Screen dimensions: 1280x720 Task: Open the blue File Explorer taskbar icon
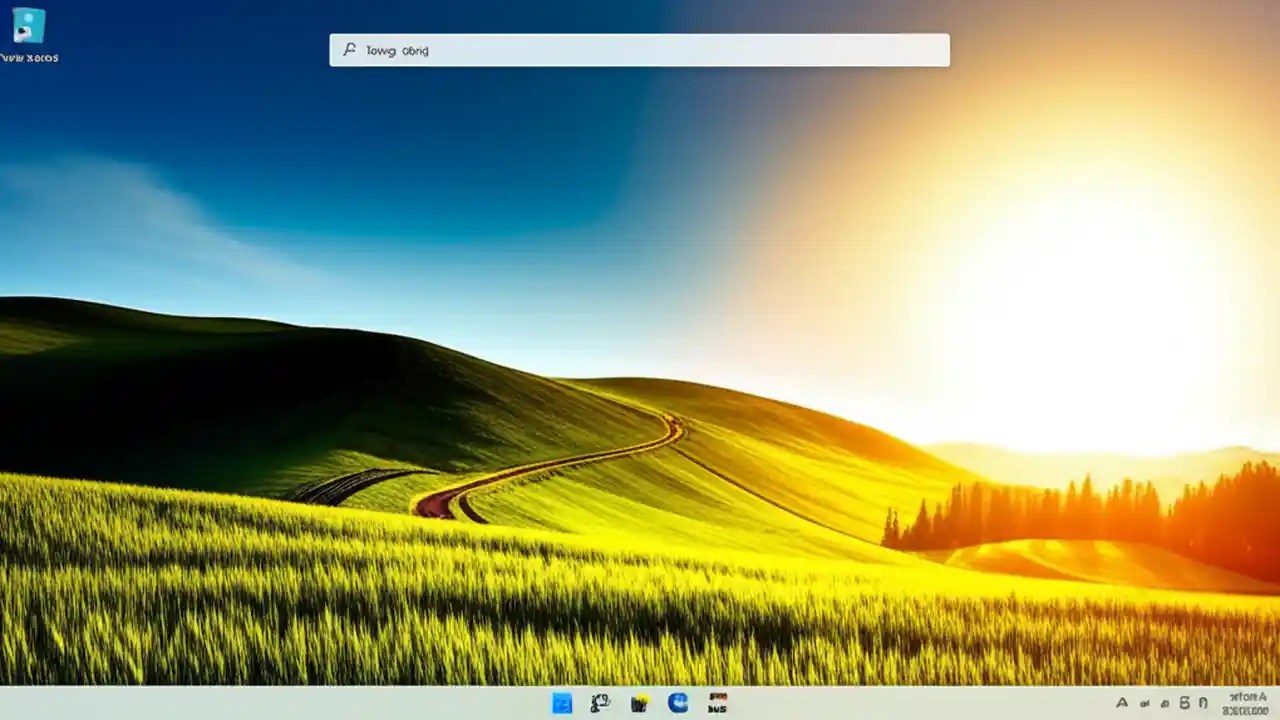(x=561, y=703)
